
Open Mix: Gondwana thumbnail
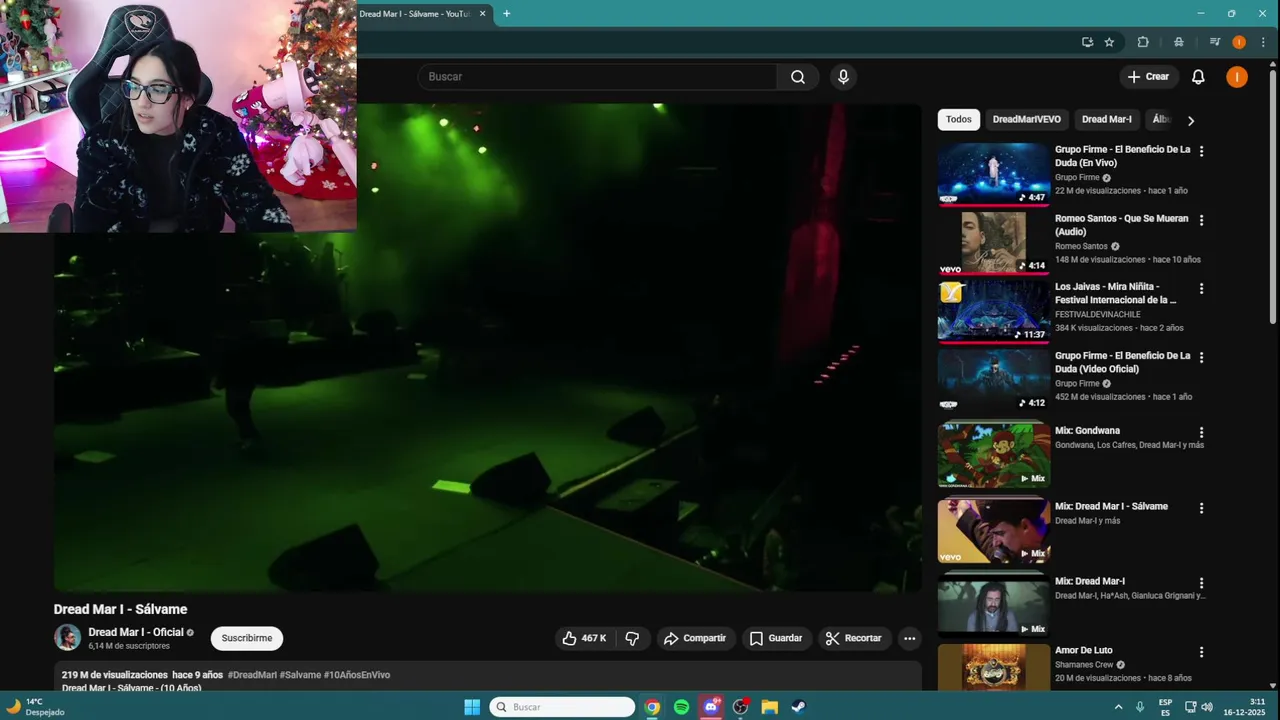click(x=994, y=455)
